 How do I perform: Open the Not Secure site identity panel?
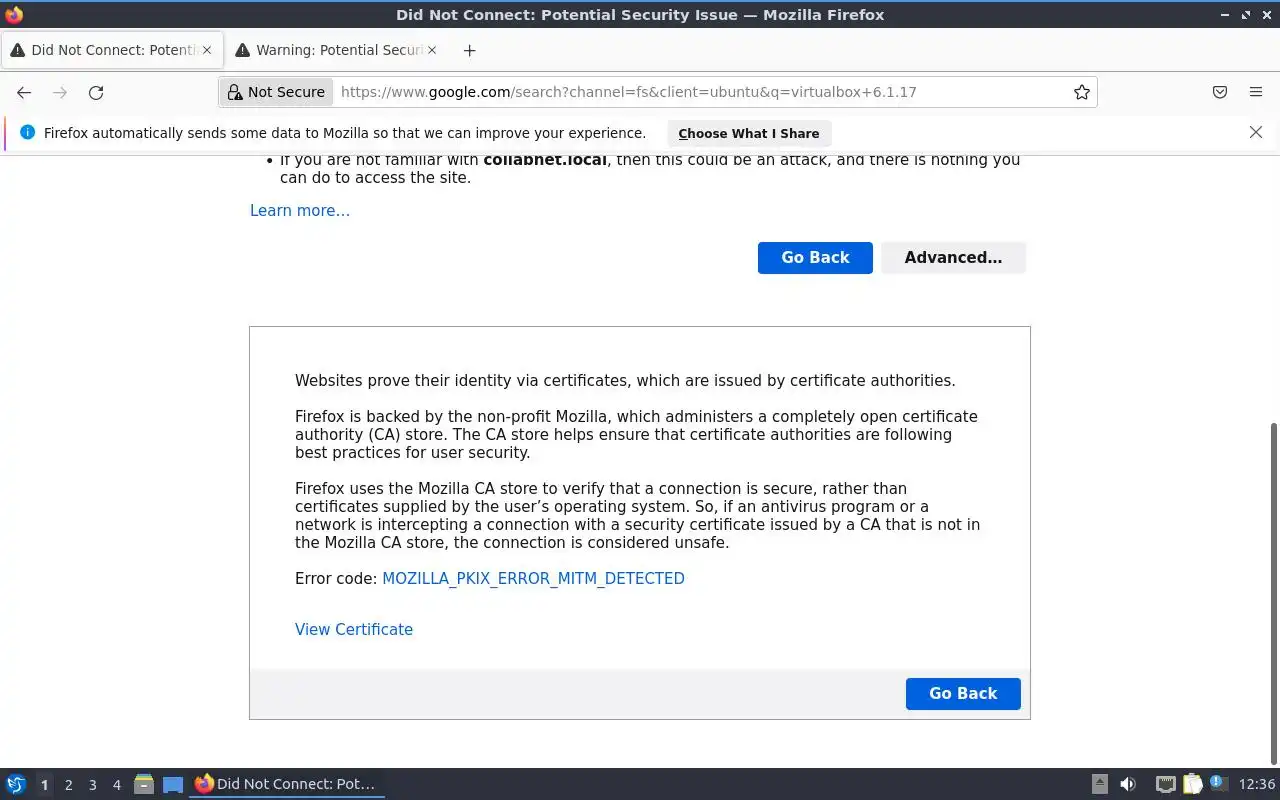[x=276, y=92]
